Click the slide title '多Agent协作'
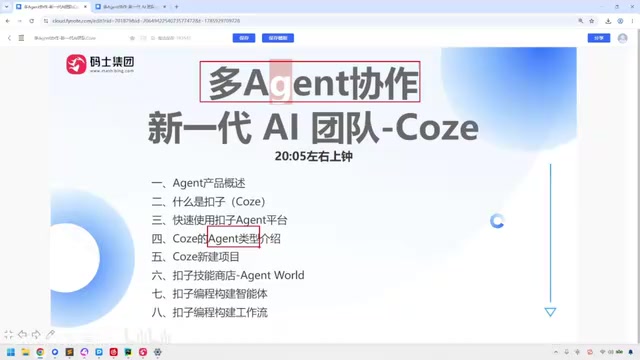Image resolution: width=640 pixels, height=360 pixels. tap(313, 83)
